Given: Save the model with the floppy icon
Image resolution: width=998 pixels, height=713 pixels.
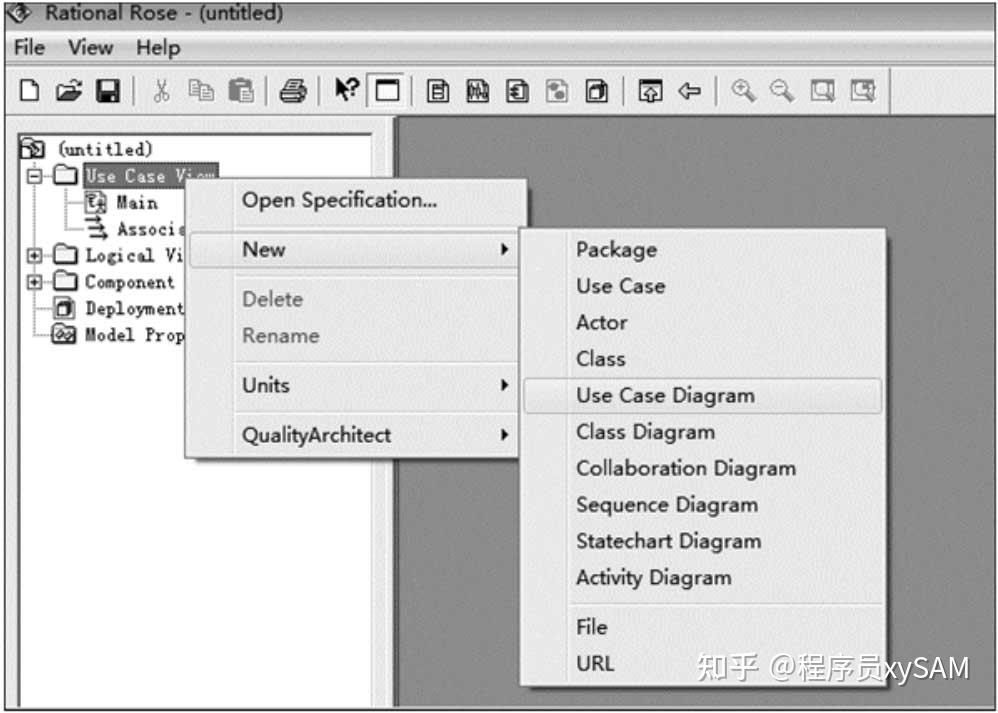Looking at the screenshot, I should tap(108, 91).
